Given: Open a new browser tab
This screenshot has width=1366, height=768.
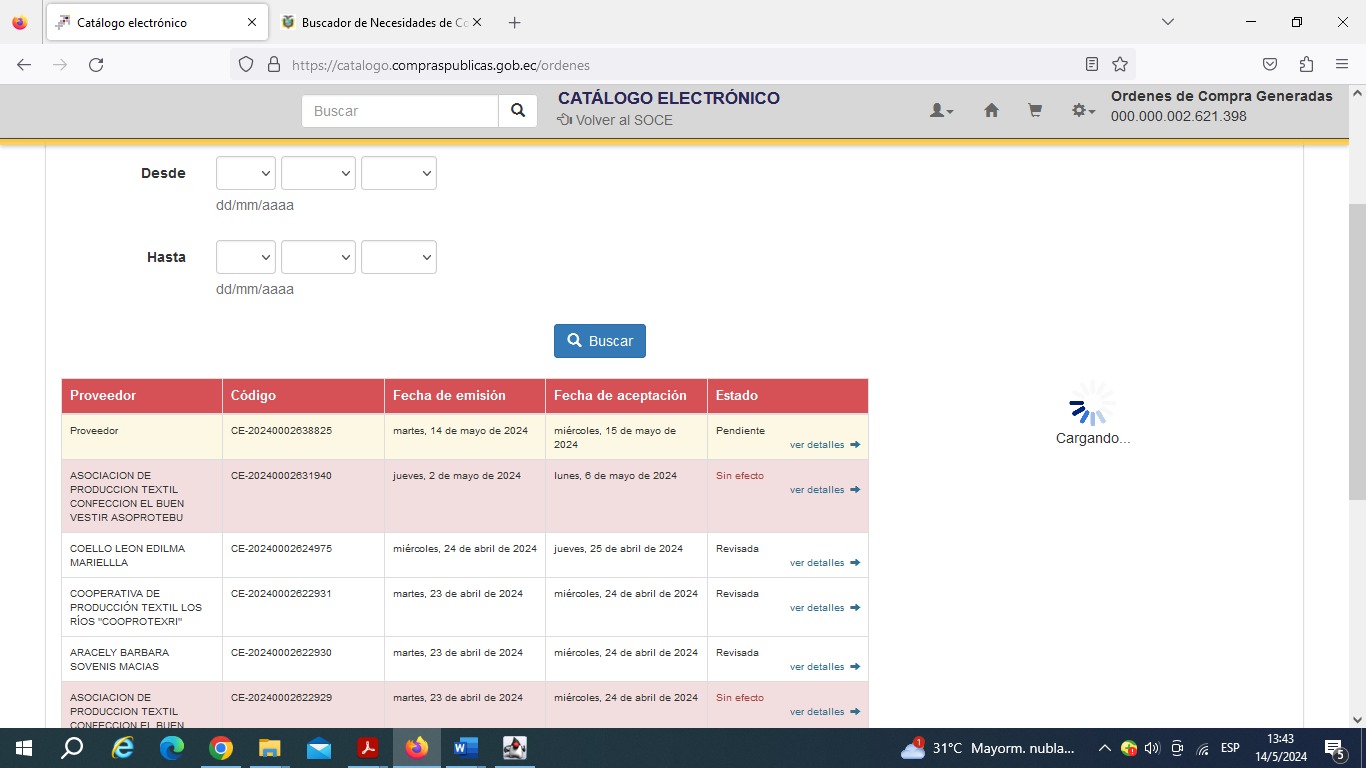Looking at the screenshot, I should pyautogui.click(x=514, y=22).
